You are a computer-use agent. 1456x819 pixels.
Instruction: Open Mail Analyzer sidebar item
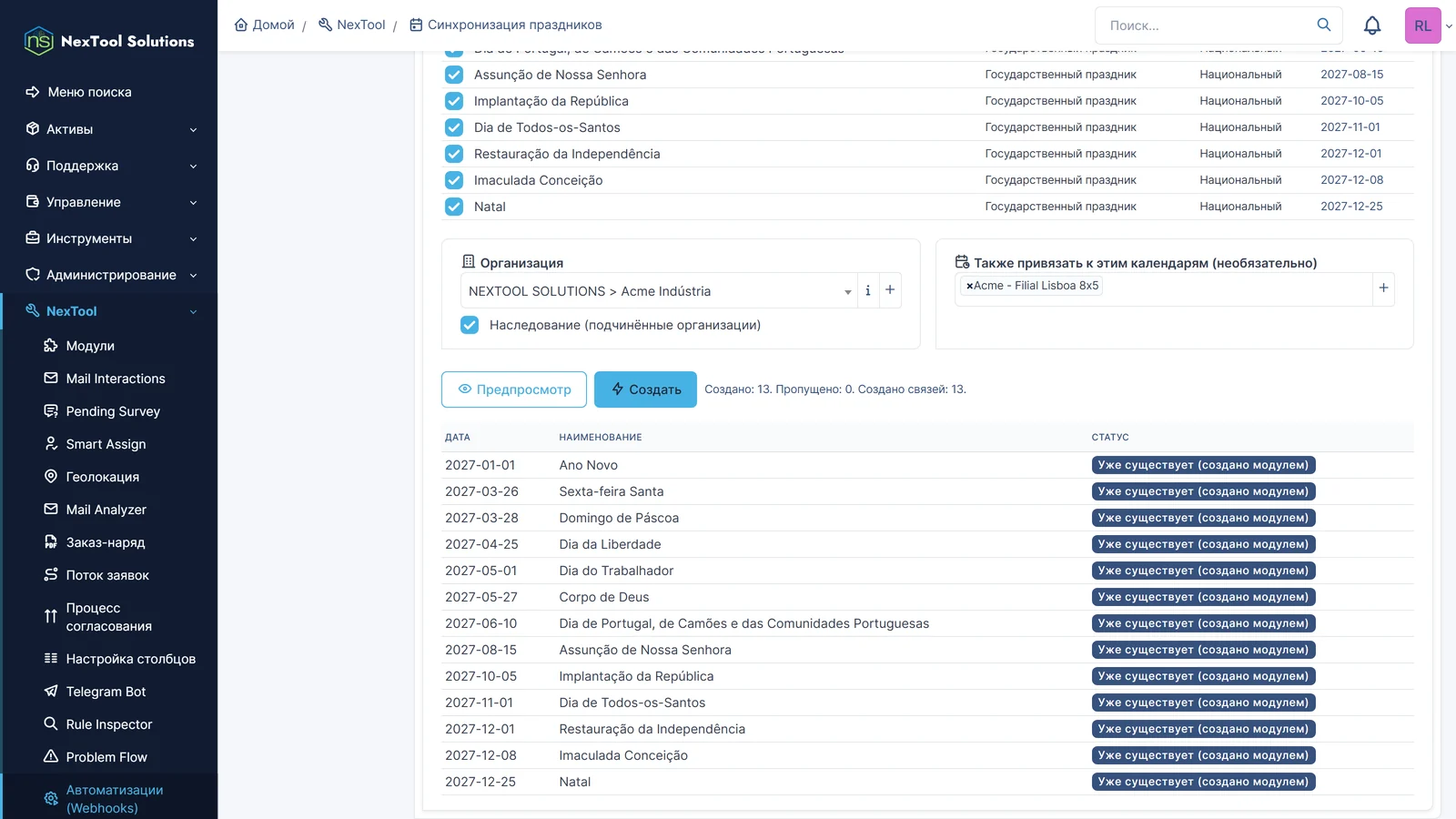[x=106, y=510]
